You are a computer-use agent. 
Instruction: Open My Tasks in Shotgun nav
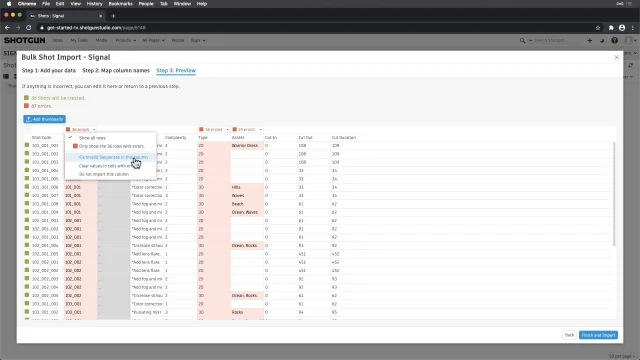pos(79,40)
